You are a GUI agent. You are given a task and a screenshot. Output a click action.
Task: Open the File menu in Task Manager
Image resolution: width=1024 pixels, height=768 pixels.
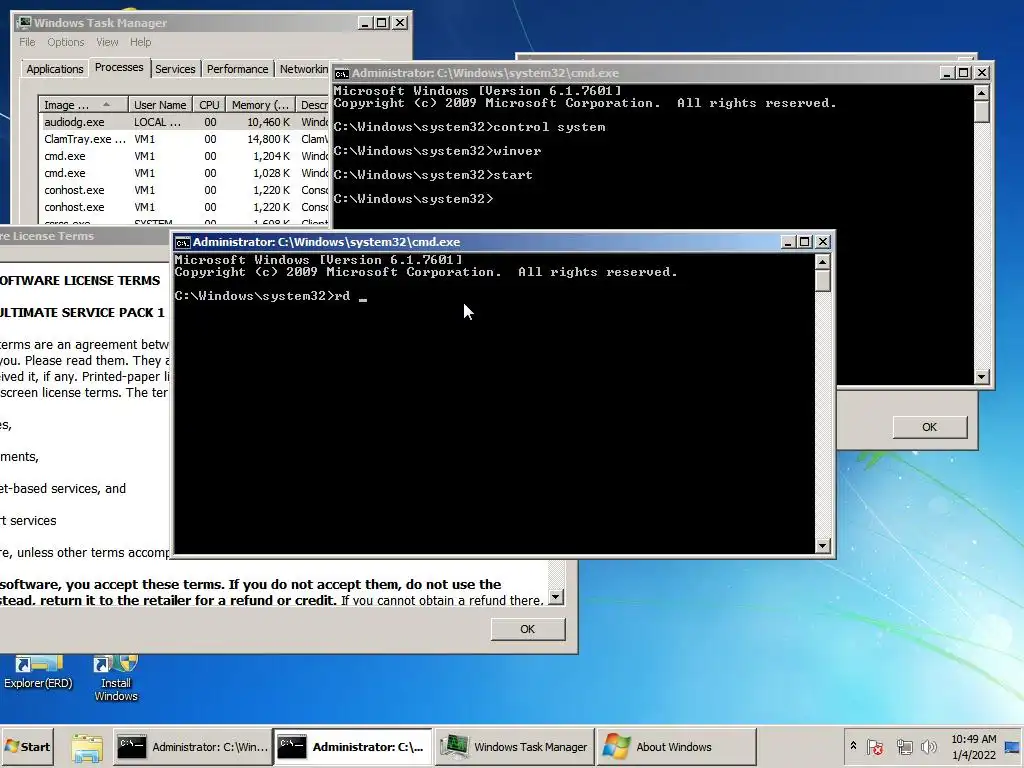tap(27, 42)
